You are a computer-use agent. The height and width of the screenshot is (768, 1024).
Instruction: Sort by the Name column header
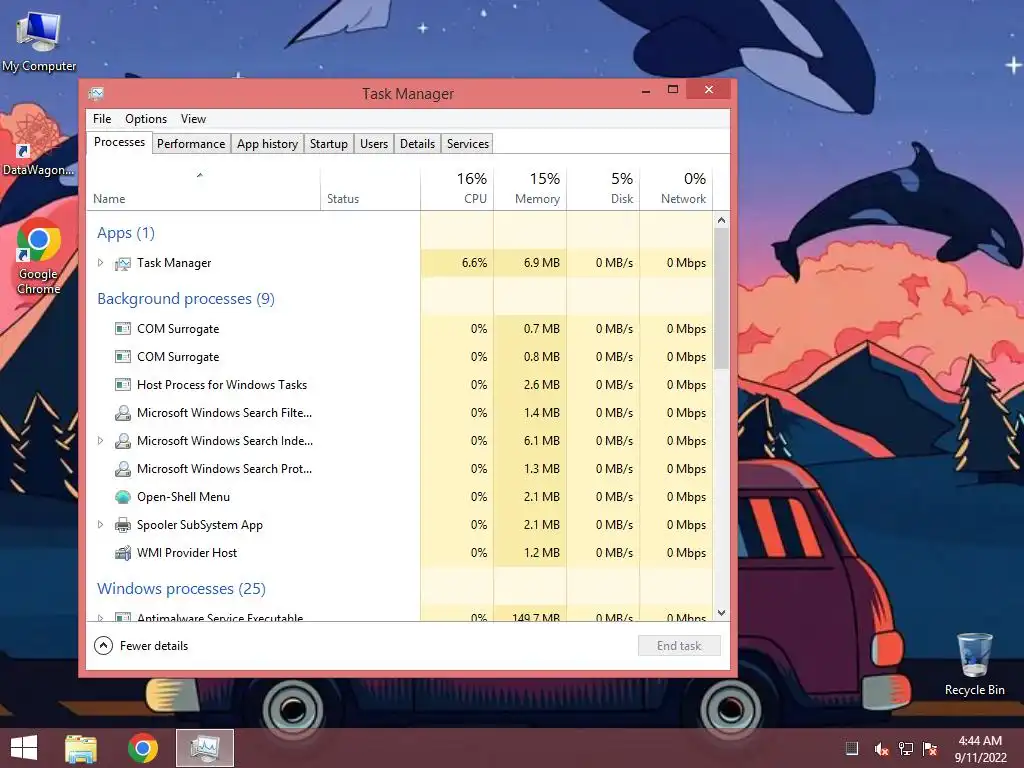tap(203, 189)
